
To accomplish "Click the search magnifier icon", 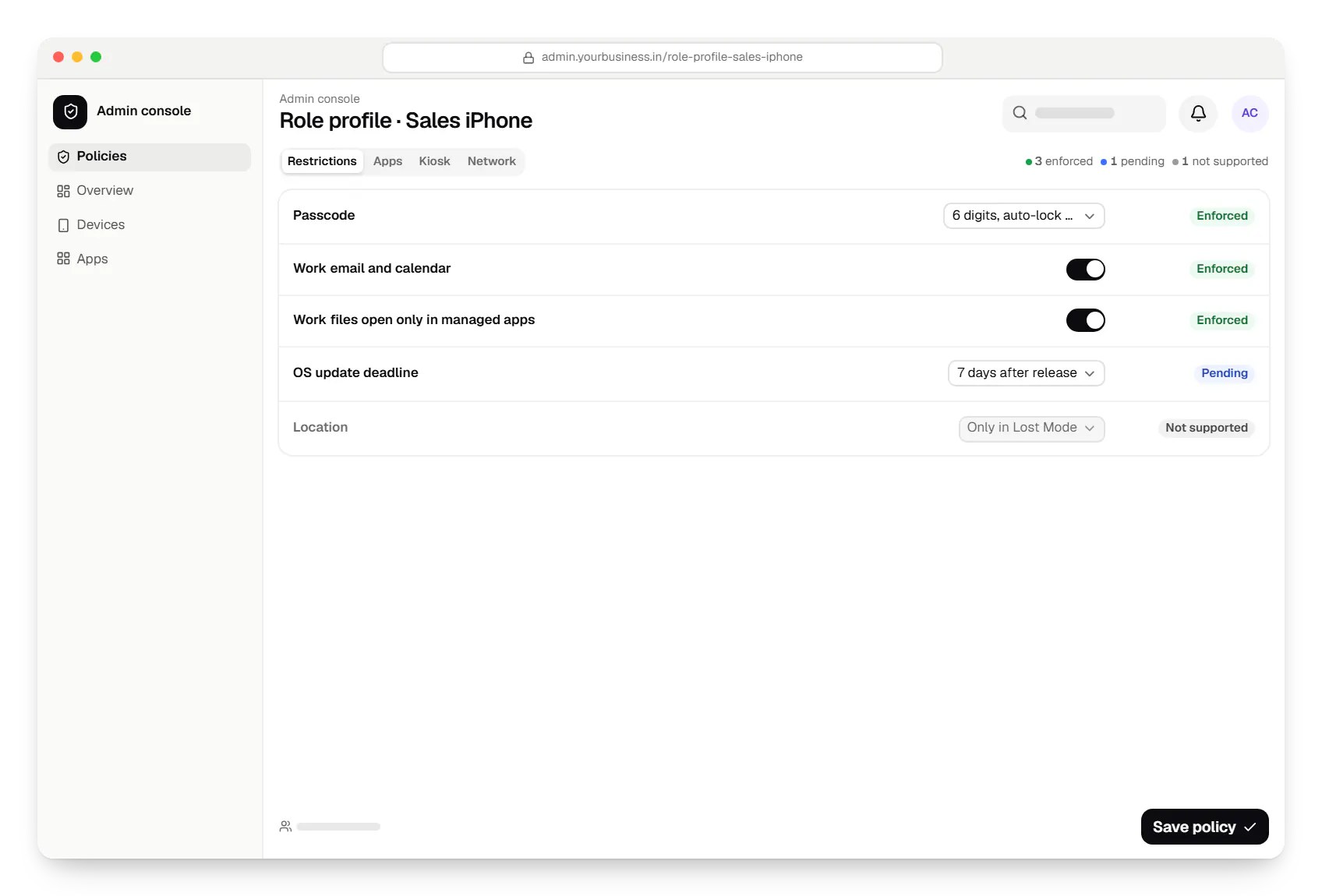I will coord(1020,113).
